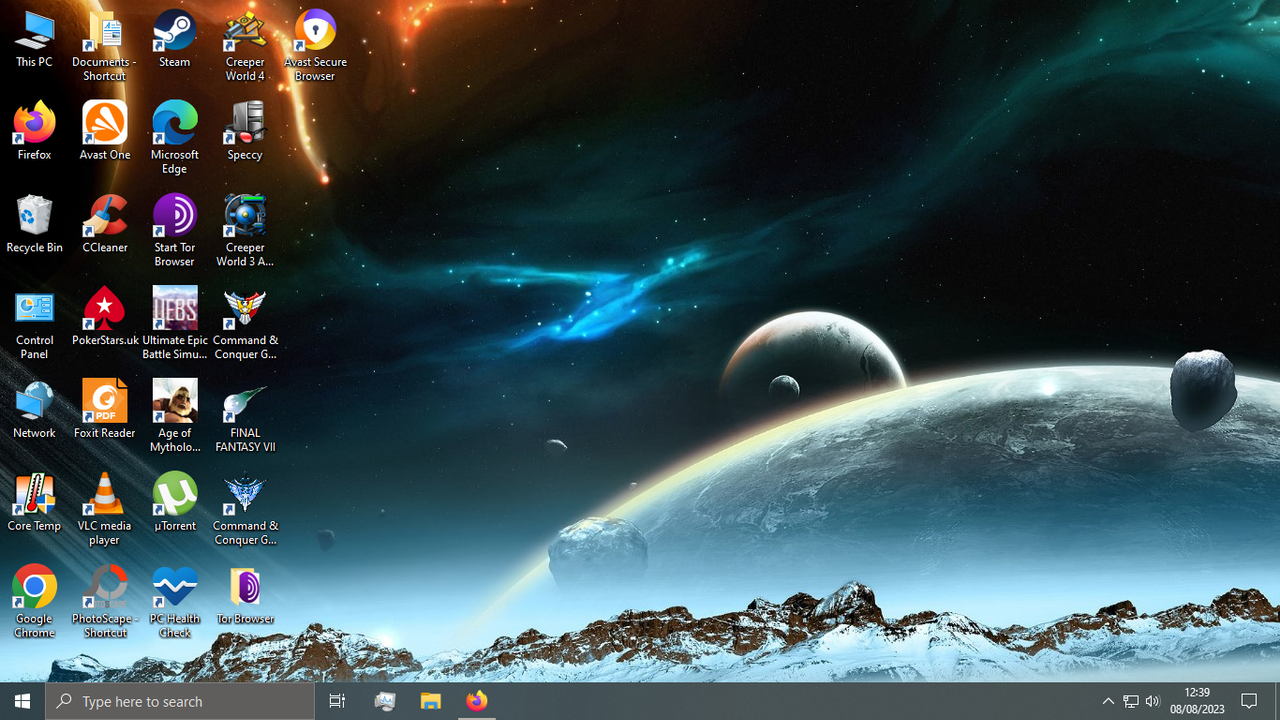Select the Command & Conquer icon beside µTorrent

point(245,510)
